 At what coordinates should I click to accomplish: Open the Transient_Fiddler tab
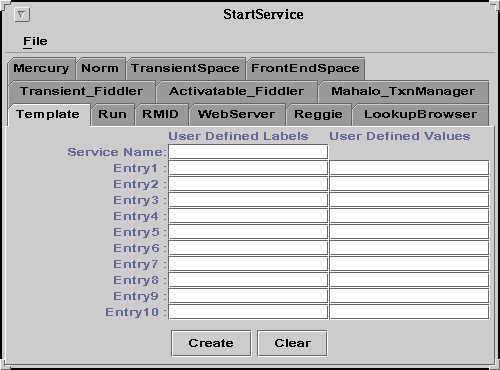point(82,91)
